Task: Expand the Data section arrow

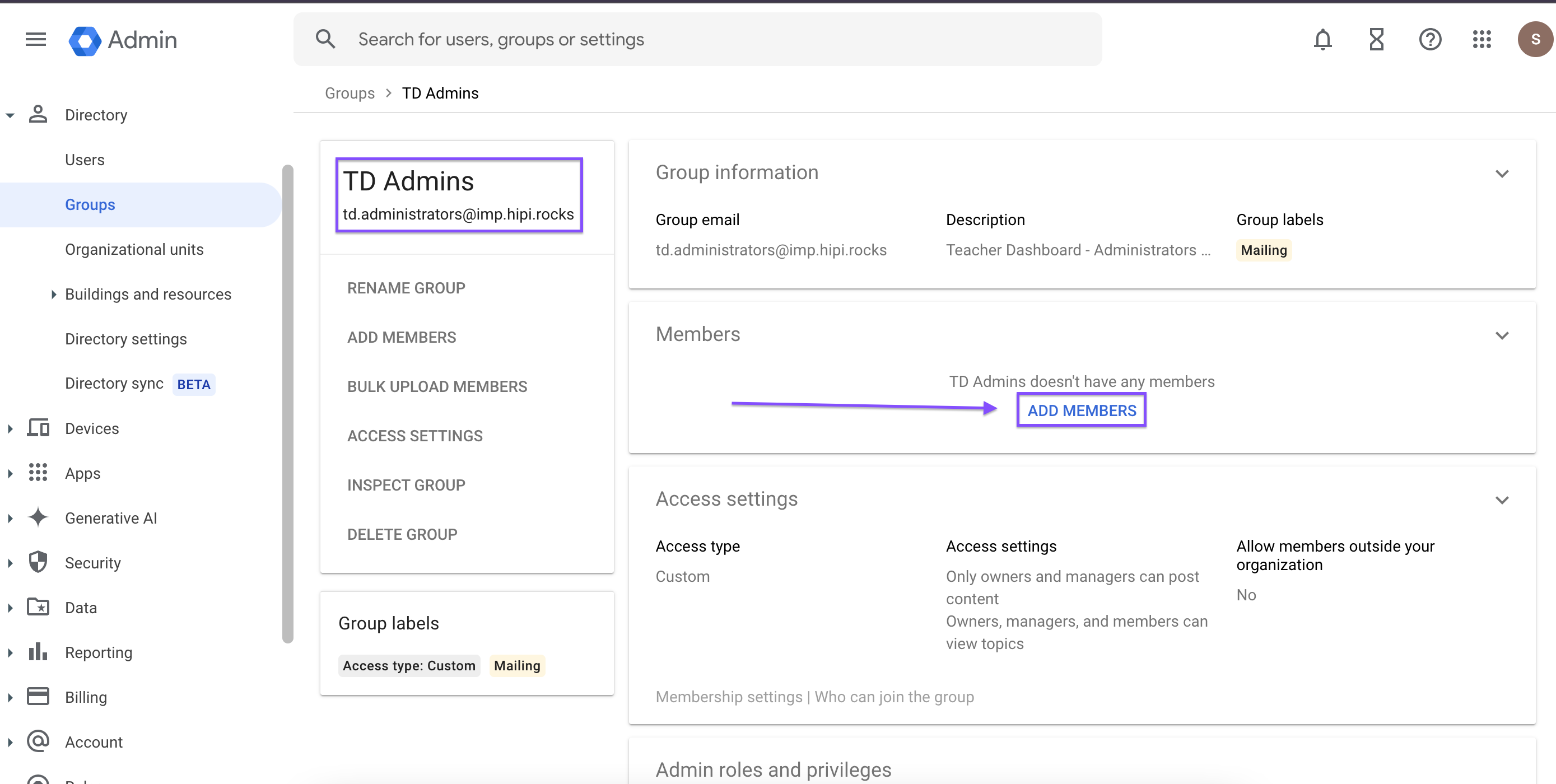Action: pos(10,607)
